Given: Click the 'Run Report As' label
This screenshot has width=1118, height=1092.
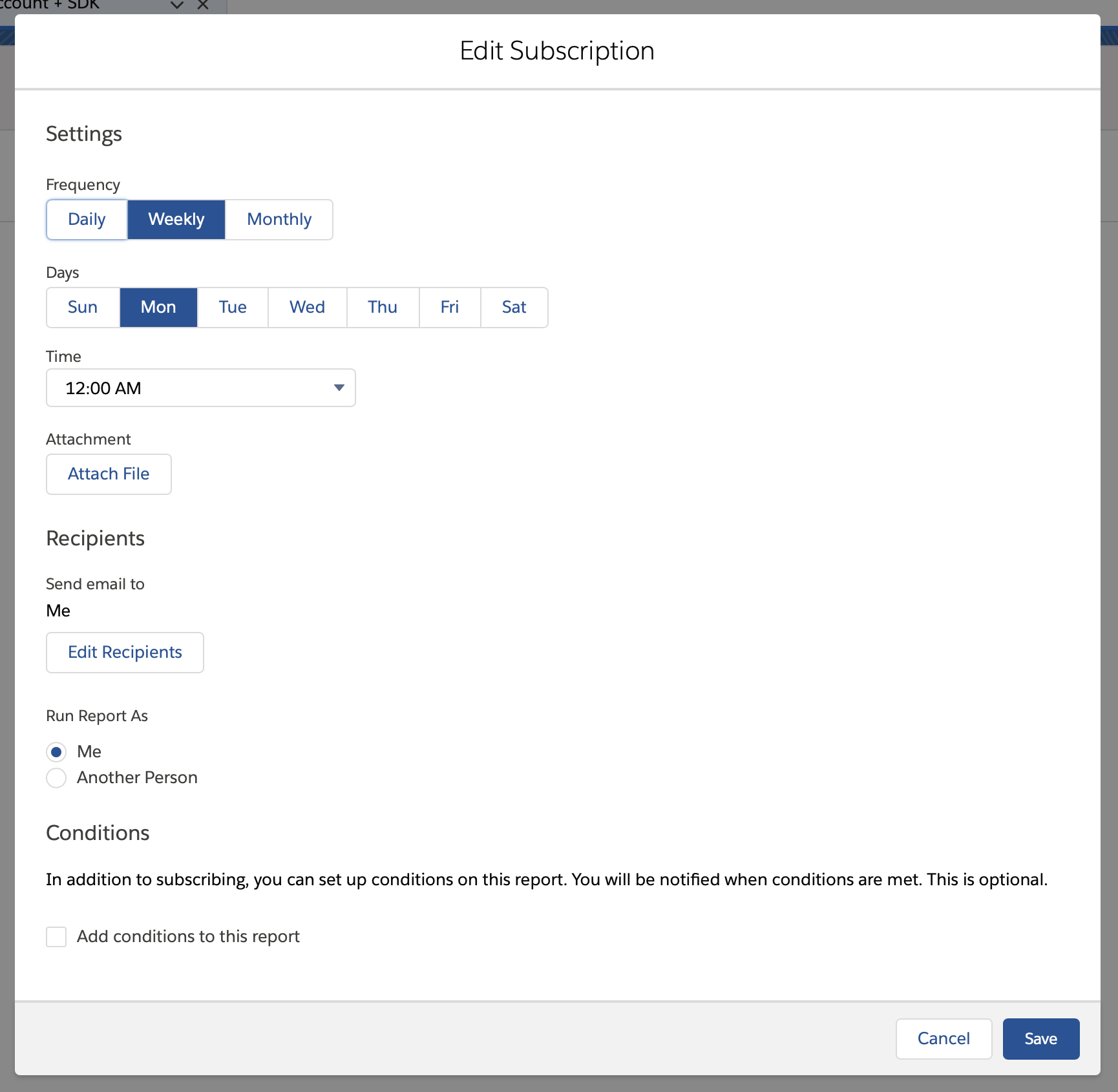Looking at the screenshot, I should click(x=97, y=716).
